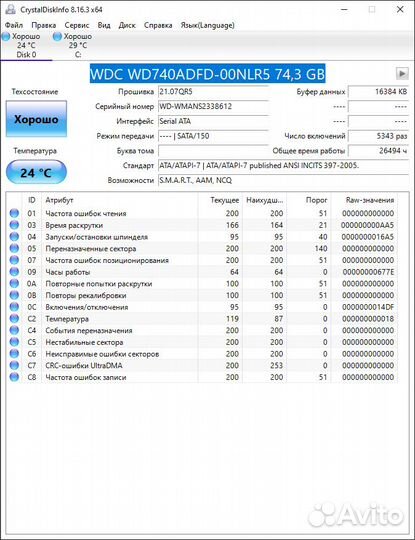Viewport: 415px width, 540px height.
Task: Click the SATA/150 transfer mode field
Action: [213, 136]
